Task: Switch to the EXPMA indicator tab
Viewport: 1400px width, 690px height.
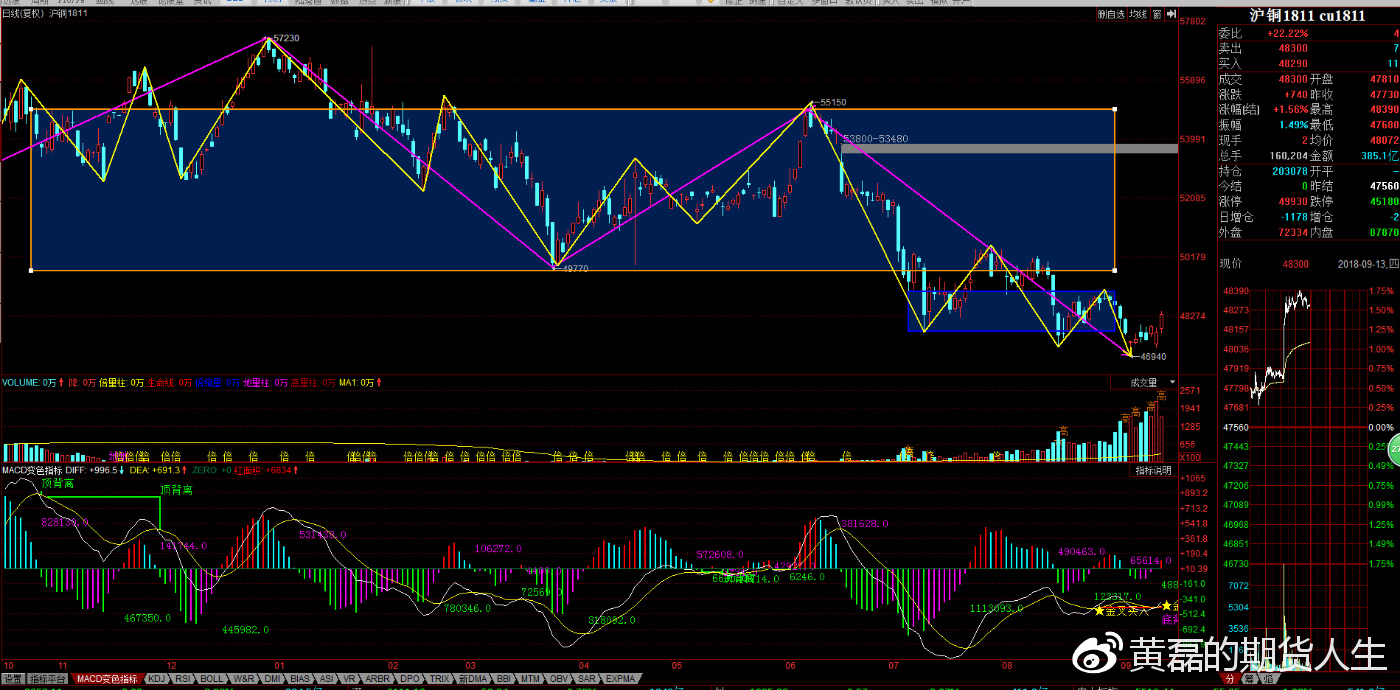Action: (620, 679)
